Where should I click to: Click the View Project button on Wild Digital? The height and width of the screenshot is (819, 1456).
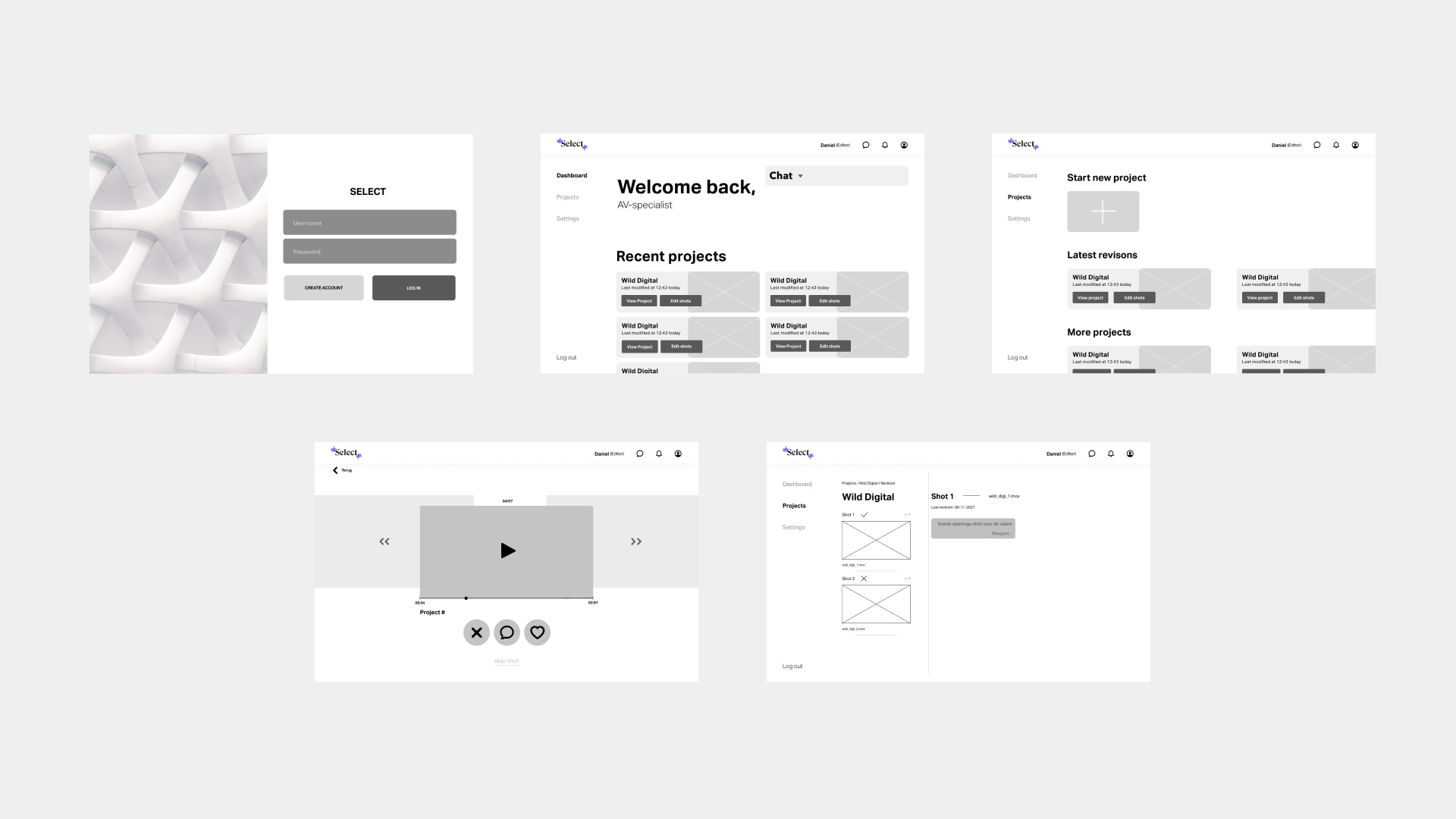(x=639, y=300)
